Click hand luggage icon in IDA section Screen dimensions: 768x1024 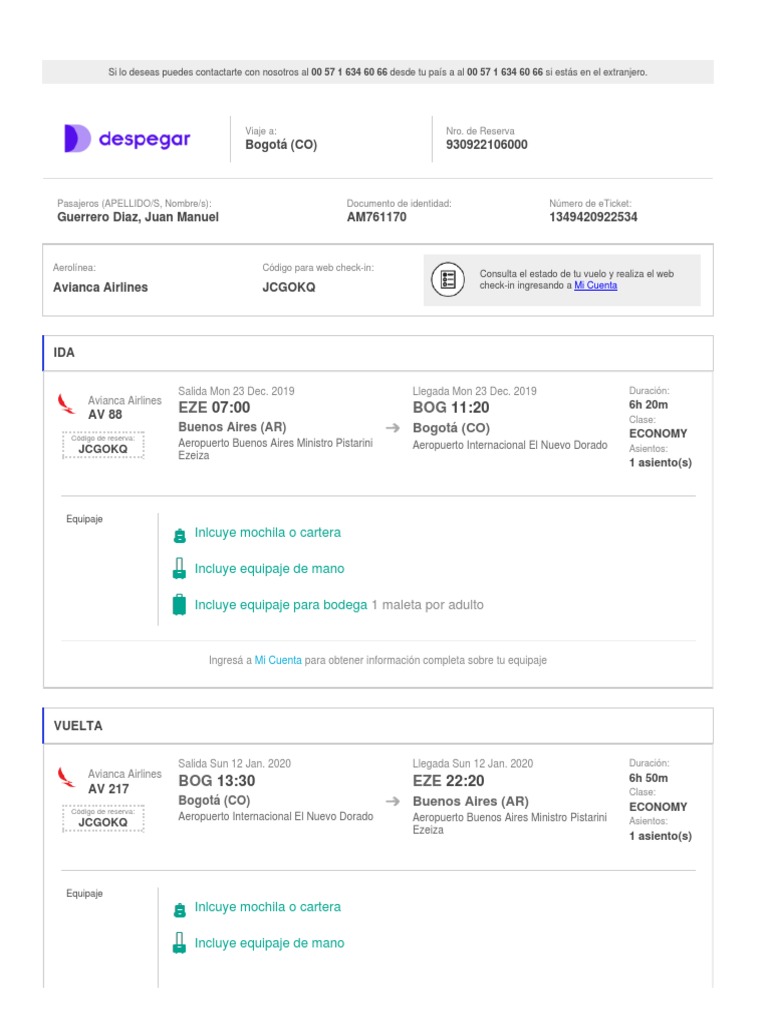point(180,569)
